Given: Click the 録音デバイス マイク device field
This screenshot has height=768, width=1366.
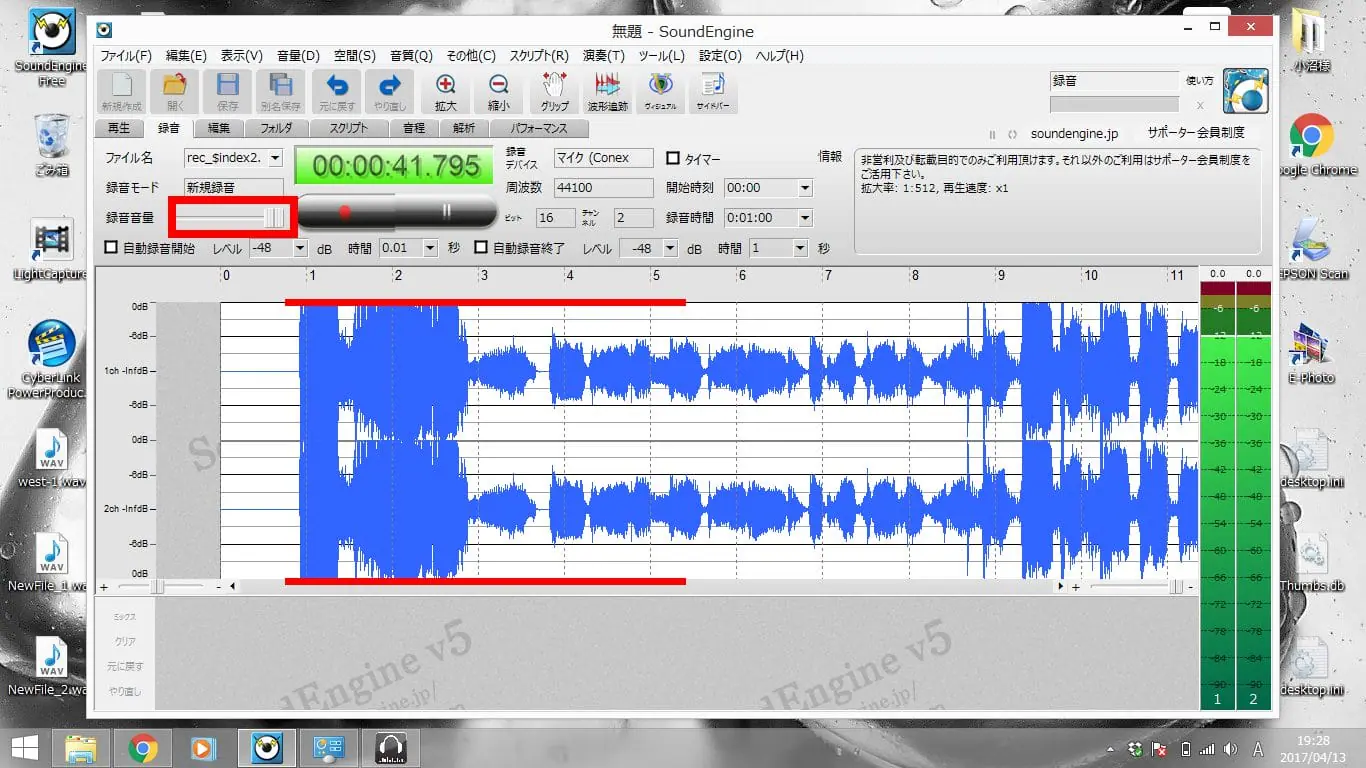Looking at the screenshot, I should click(604, 158).
